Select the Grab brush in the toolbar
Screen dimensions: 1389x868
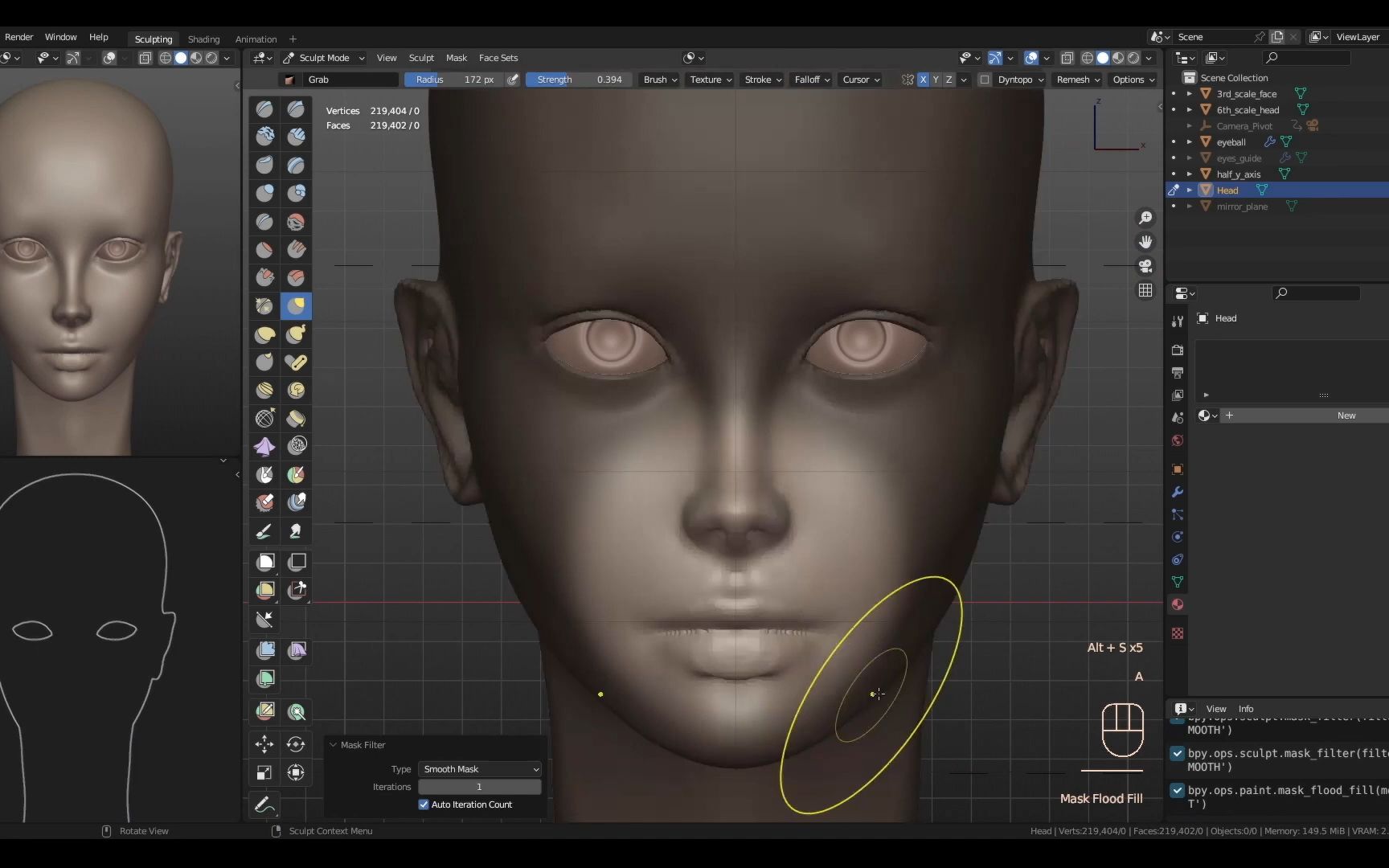click(x=296, y=305)
